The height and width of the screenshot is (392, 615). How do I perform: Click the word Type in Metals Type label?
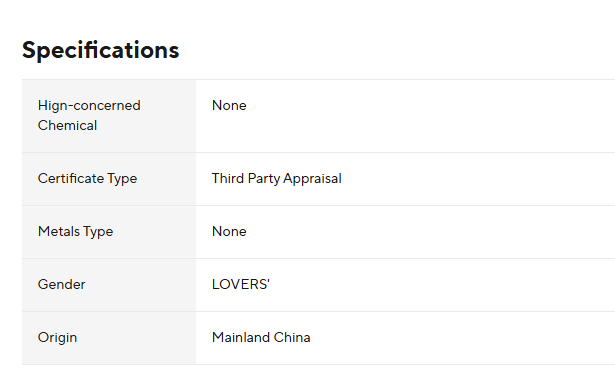point(98,232)
